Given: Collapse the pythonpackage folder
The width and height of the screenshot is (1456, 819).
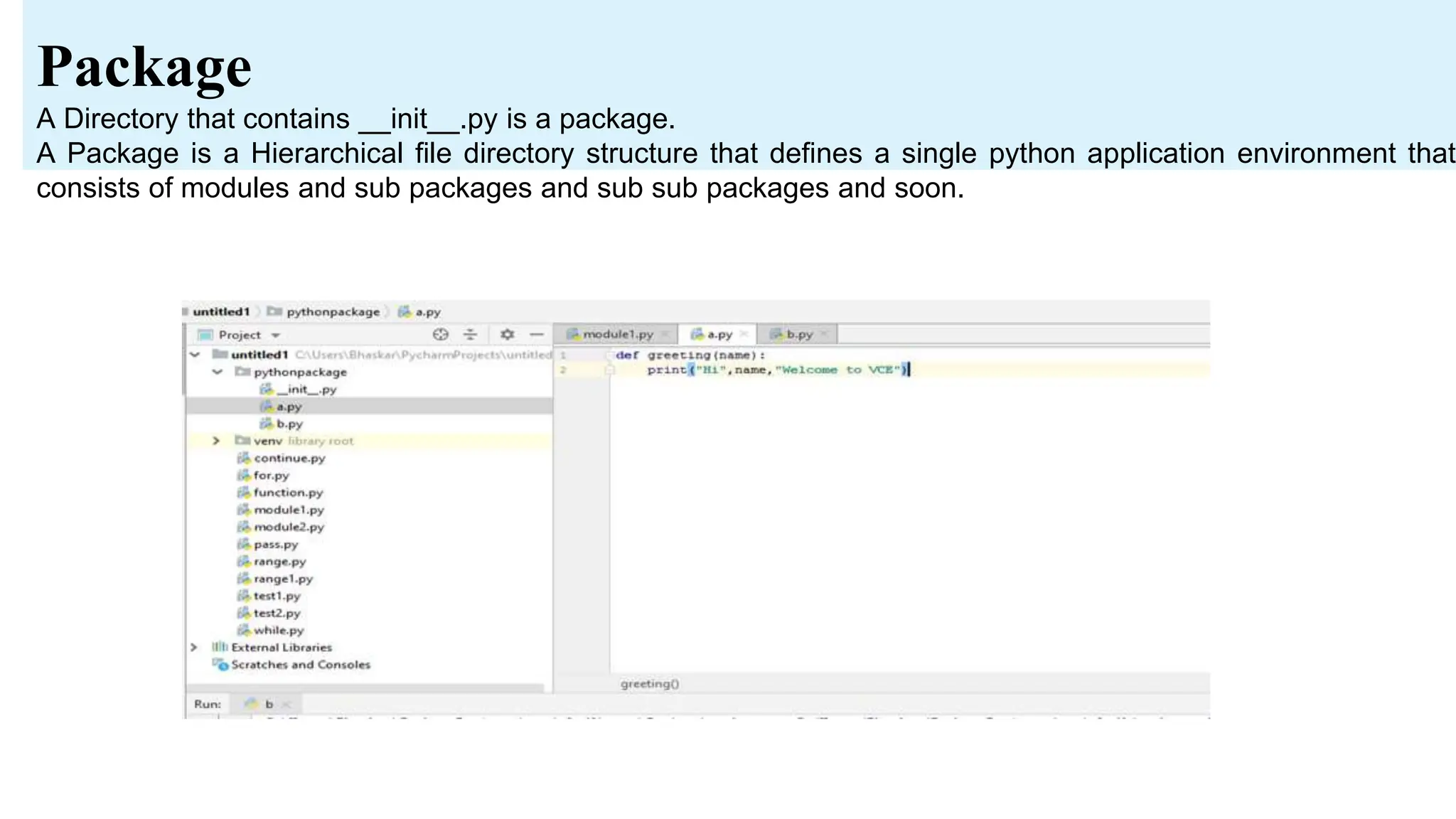Looking at the screenshot, I should pos(218,372).
